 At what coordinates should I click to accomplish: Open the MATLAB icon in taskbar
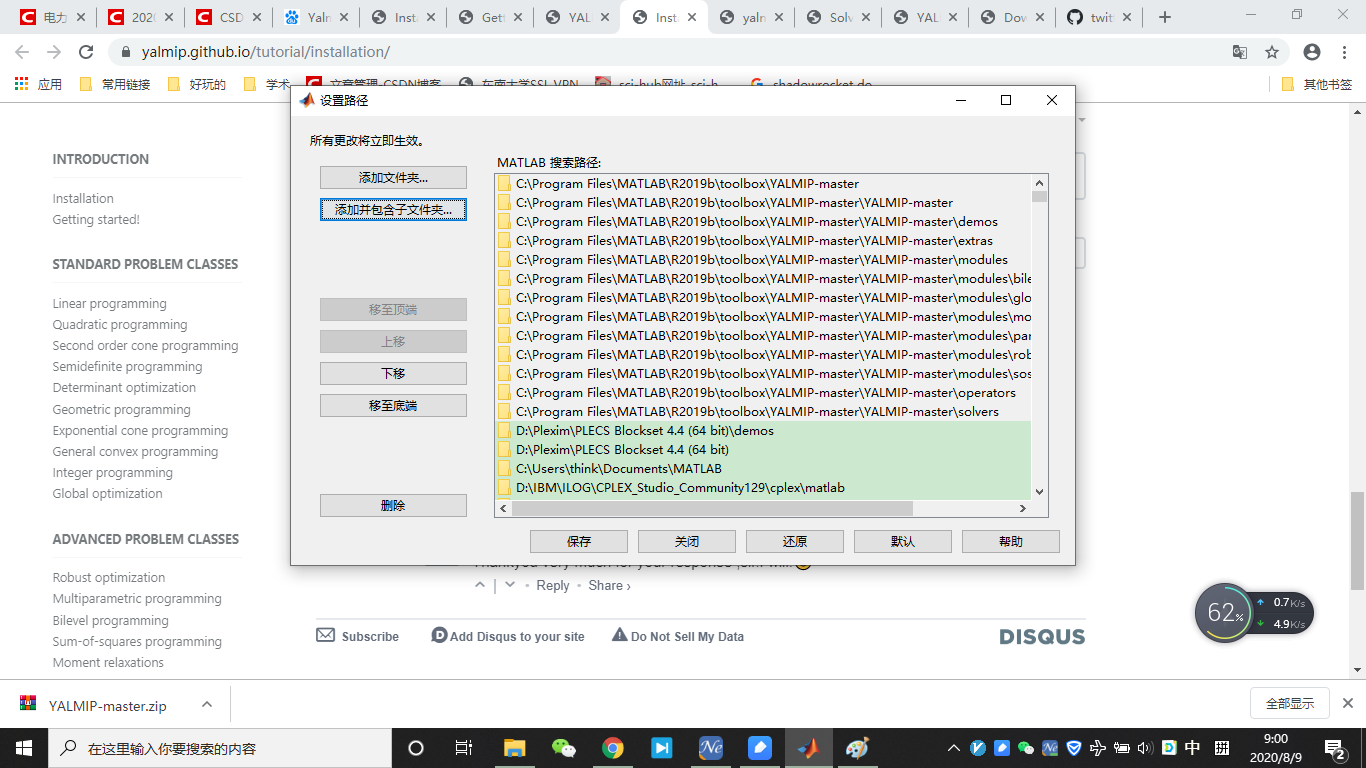coord(808,748)
